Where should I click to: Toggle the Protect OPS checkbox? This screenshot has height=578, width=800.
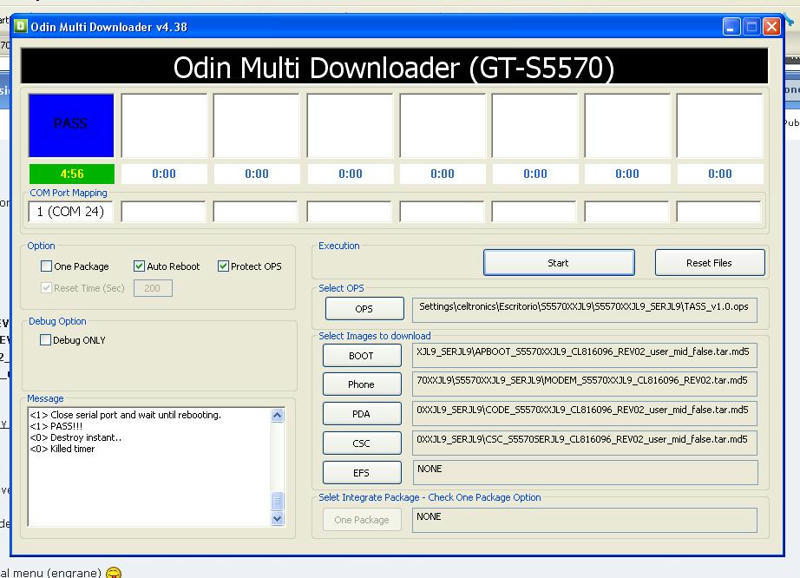pyautogui.click(x=224, y=267)
